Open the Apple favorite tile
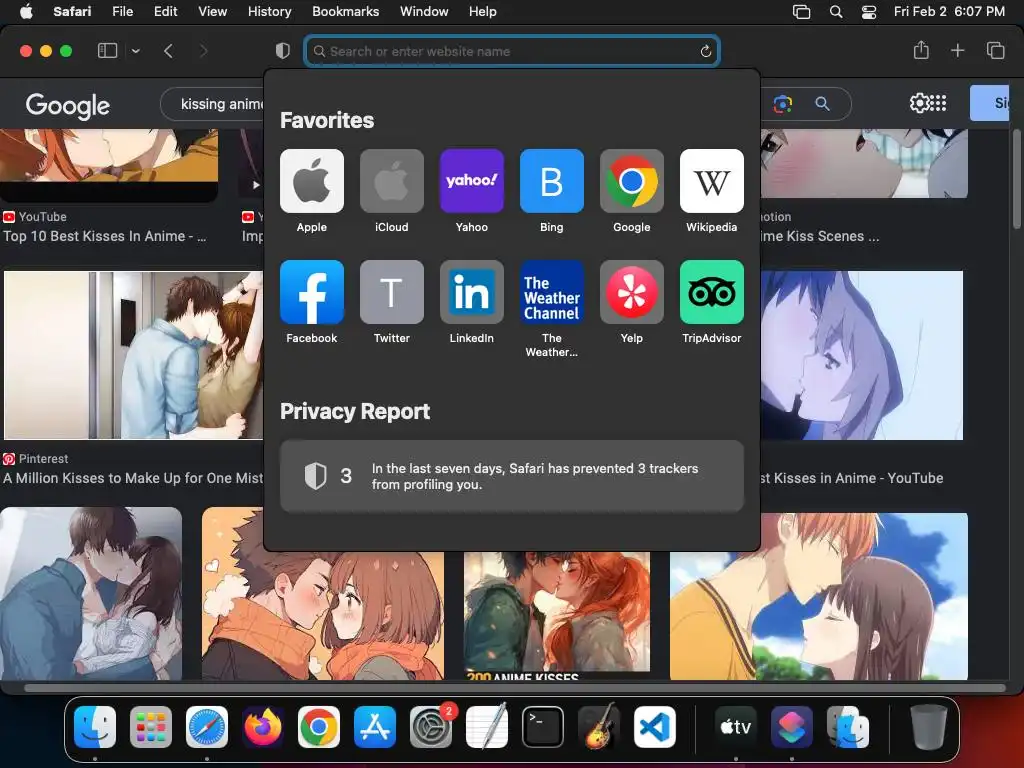The image size is (1024, 768). pyautogui.click(x=312, y=181)
